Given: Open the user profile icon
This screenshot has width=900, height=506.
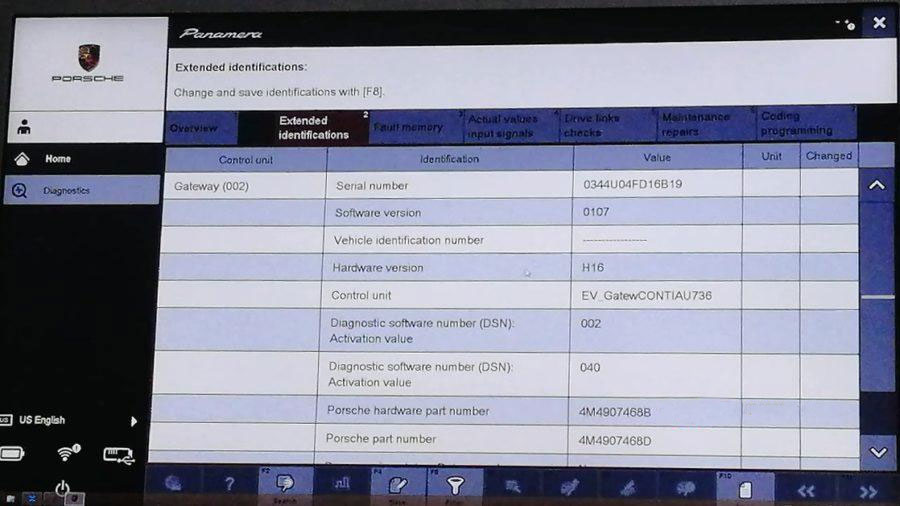Looking at the screenshot, I should [24, 127].
